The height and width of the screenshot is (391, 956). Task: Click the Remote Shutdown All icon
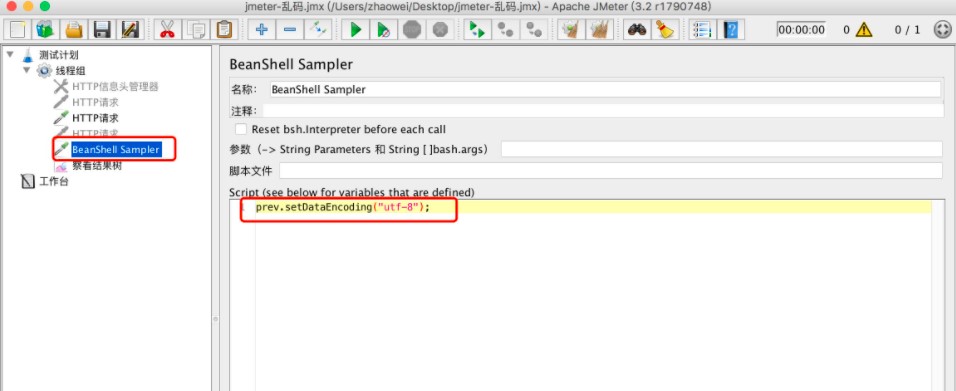click(x=534, y=29)
